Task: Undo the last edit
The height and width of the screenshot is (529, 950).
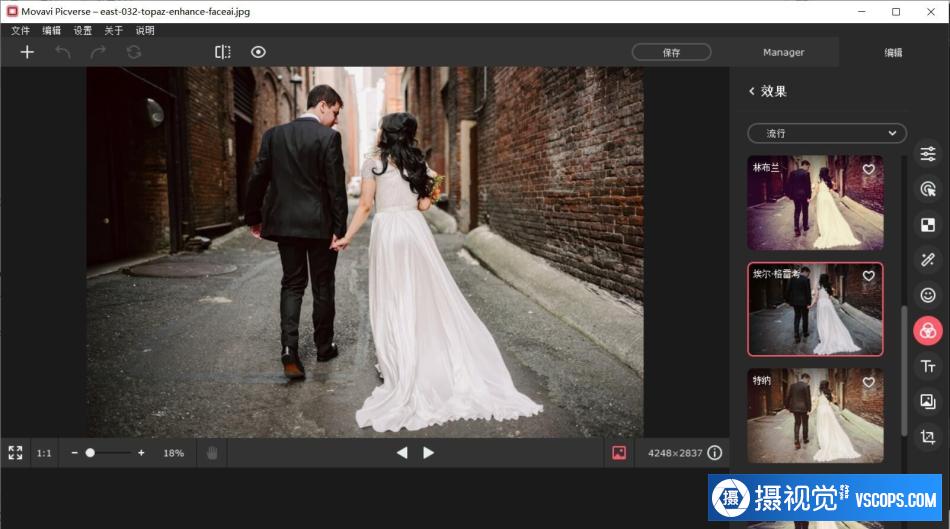Action: (62, 52)
